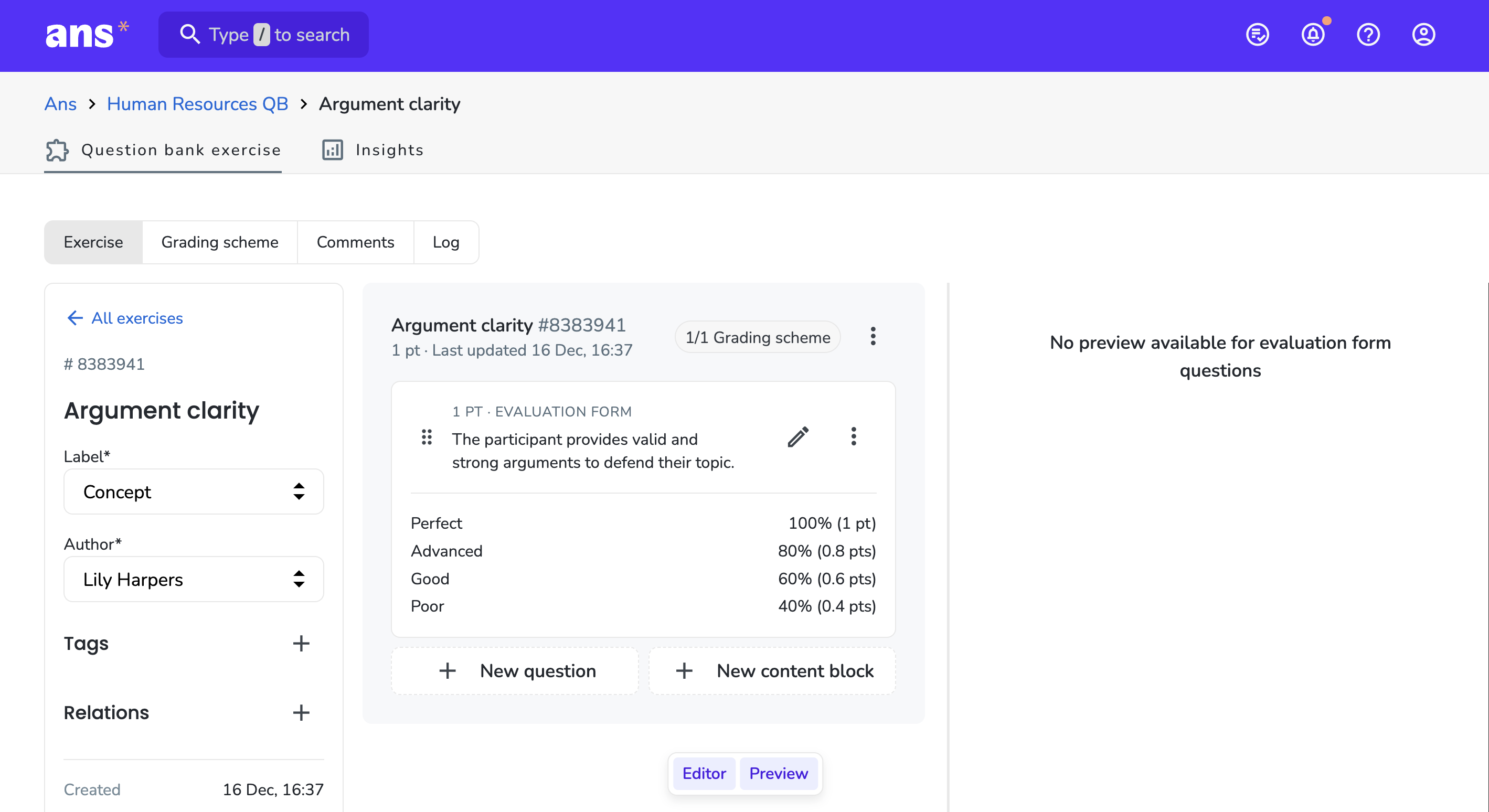1489x812 pixels.
Task: Click the sidebar Argument clarity heading
Action: pos(161,410)
